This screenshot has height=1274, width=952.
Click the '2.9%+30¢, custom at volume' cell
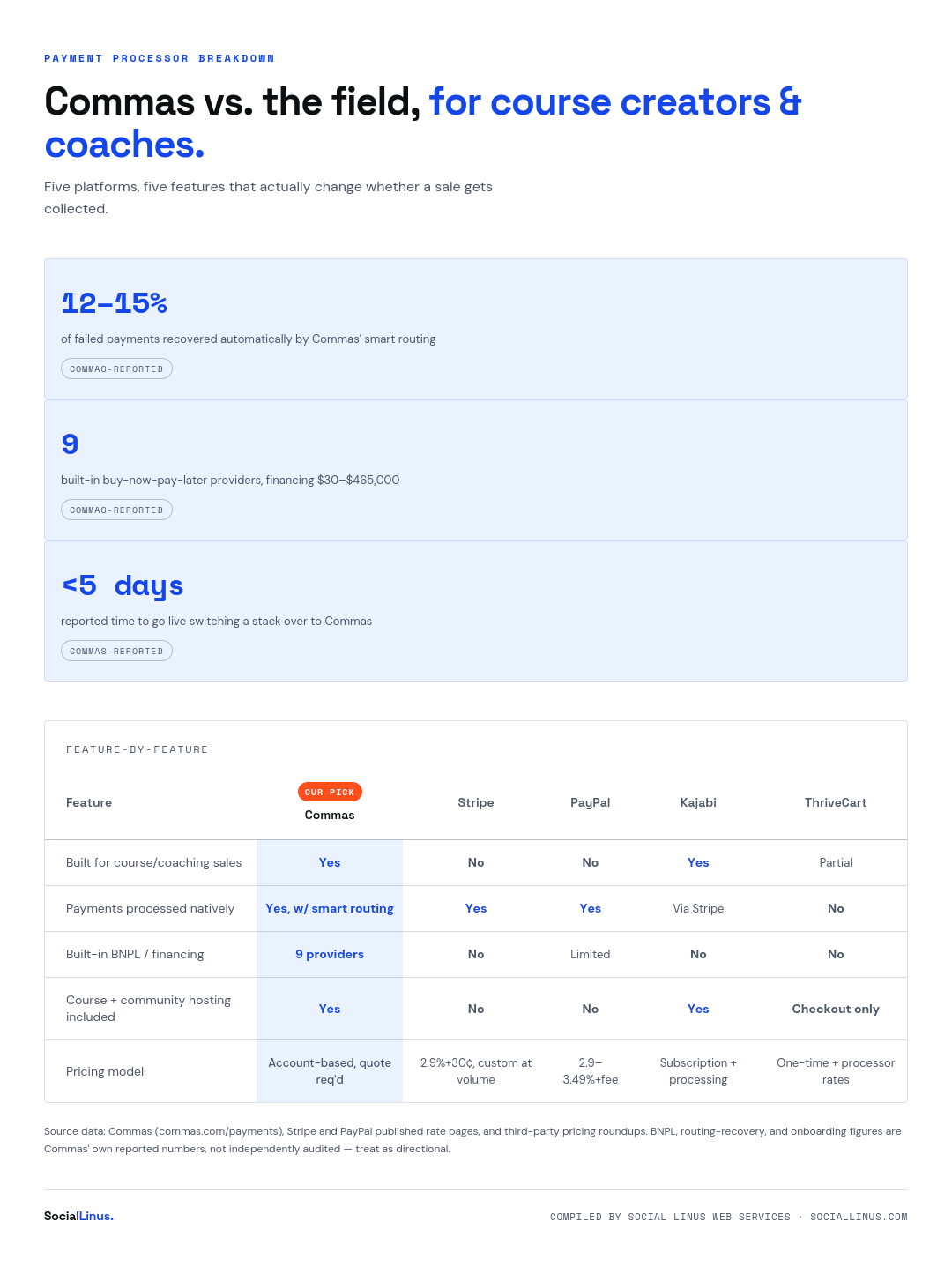click(476, 1071)
